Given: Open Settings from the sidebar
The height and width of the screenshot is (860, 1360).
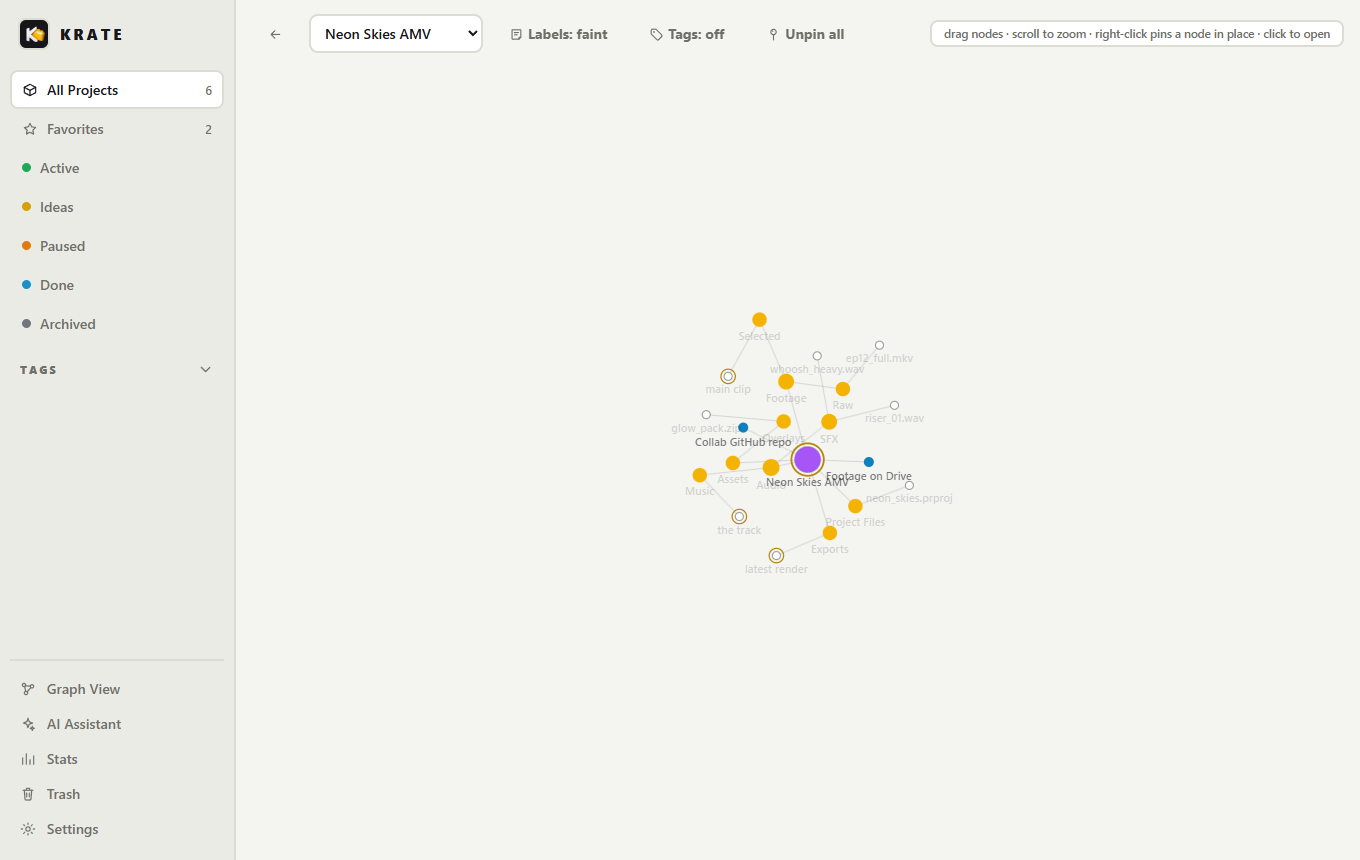Looking at the screenshot, I should [117, 829].
